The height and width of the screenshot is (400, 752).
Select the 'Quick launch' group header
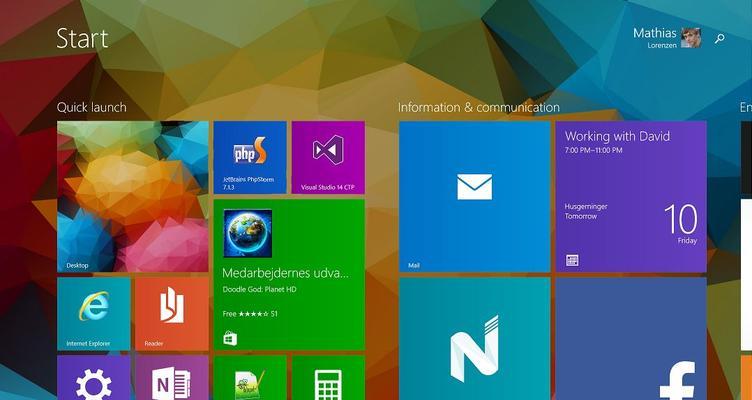(91, 107)
